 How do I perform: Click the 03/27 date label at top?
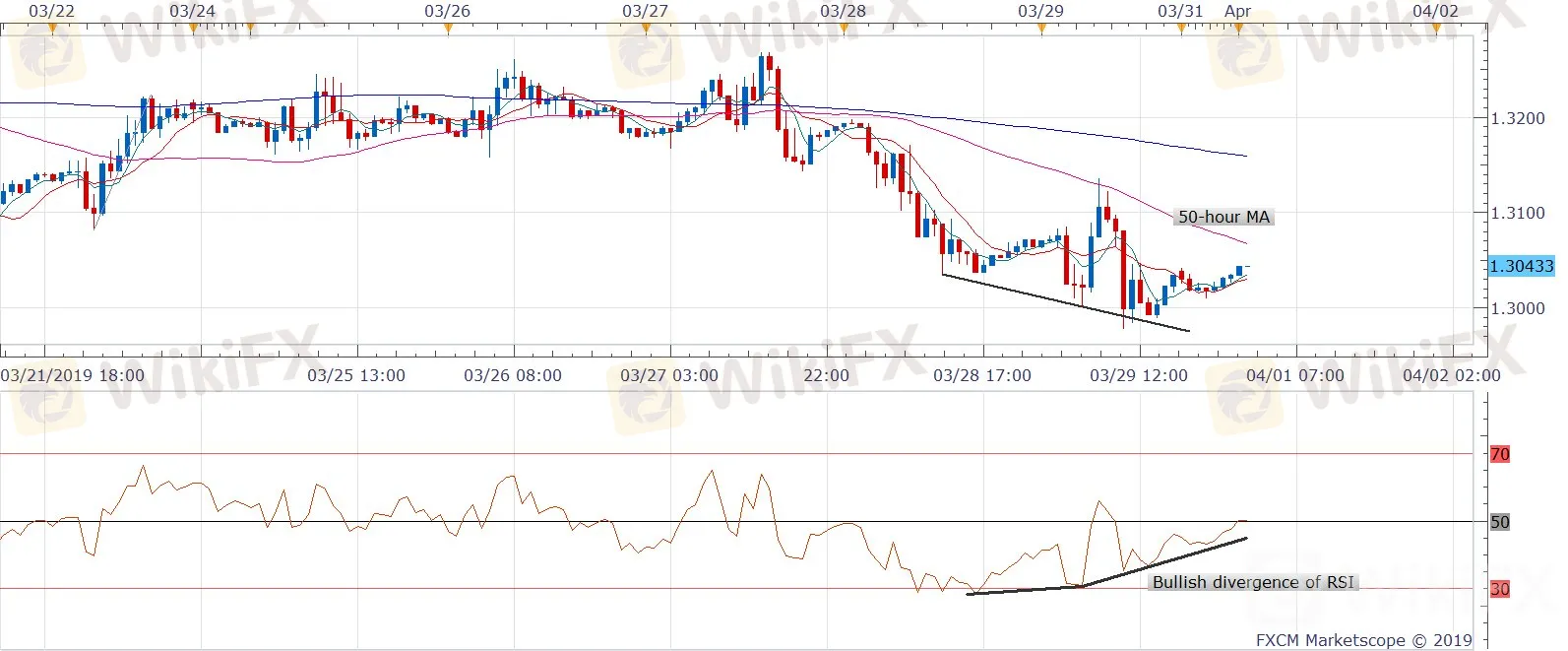coord(645,11)
